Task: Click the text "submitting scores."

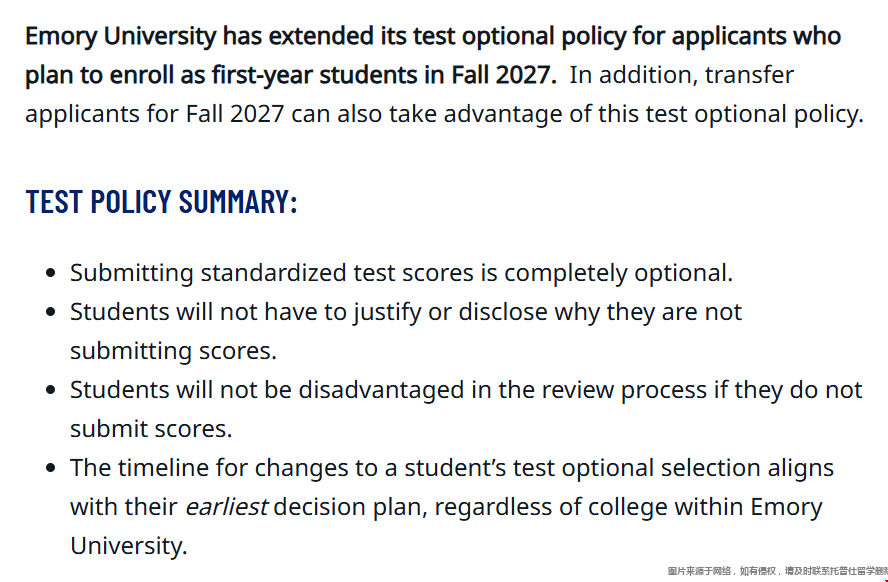Action: point(173,351)
